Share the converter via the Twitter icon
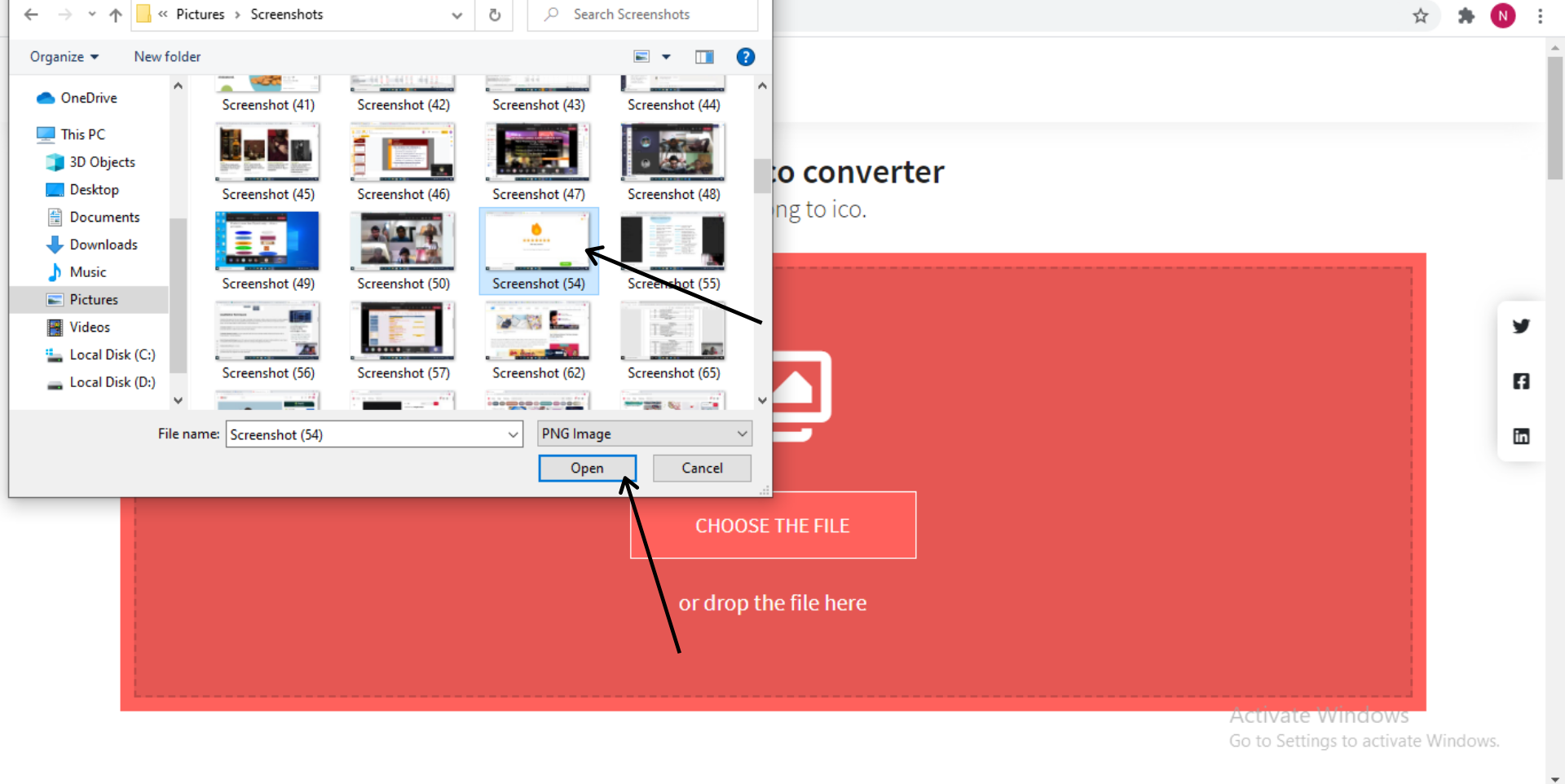This screenshot has height=784, width=1565. 1521,326
